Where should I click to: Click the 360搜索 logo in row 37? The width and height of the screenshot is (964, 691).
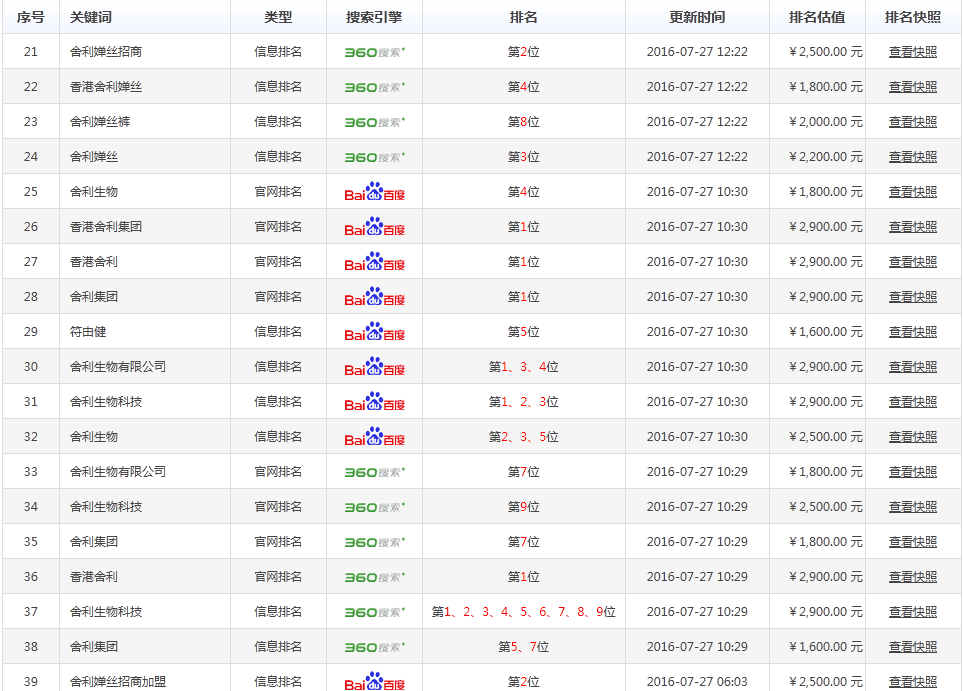[374, 613]
